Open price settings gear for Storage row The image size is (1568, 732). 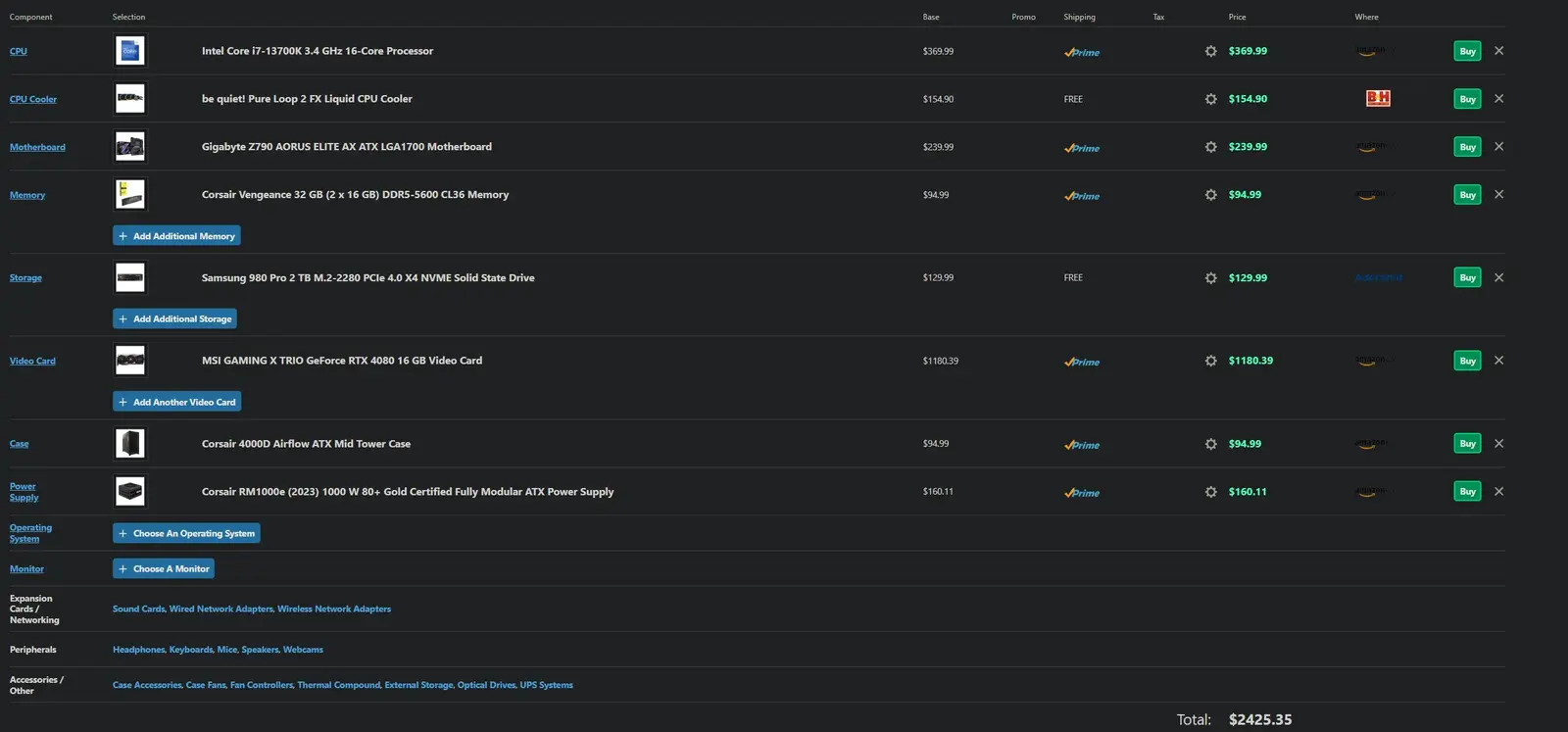point(1210,278)
